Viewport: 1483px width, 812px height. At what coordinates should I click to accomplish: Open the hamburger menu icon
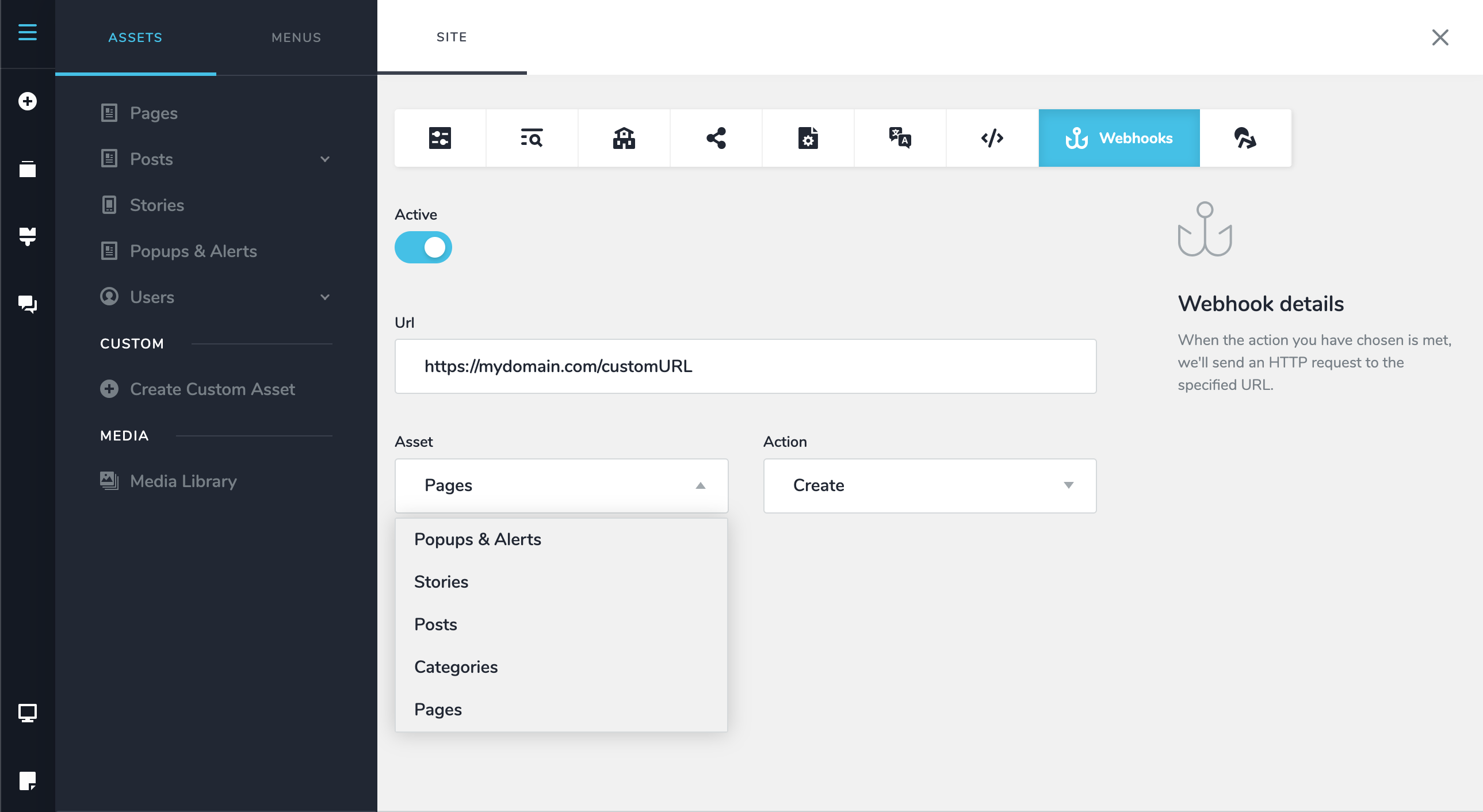click(27, 32)
